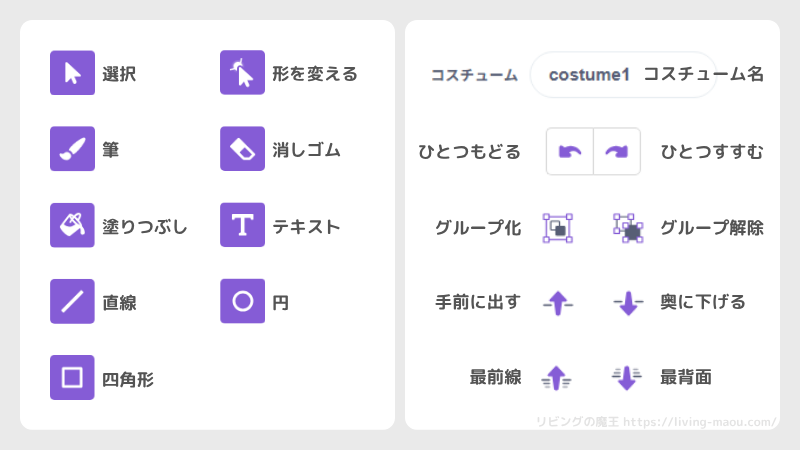Send backward with 奥に下げる down arrow
This screenshot has width=800, height=450.
click(628, 303)
